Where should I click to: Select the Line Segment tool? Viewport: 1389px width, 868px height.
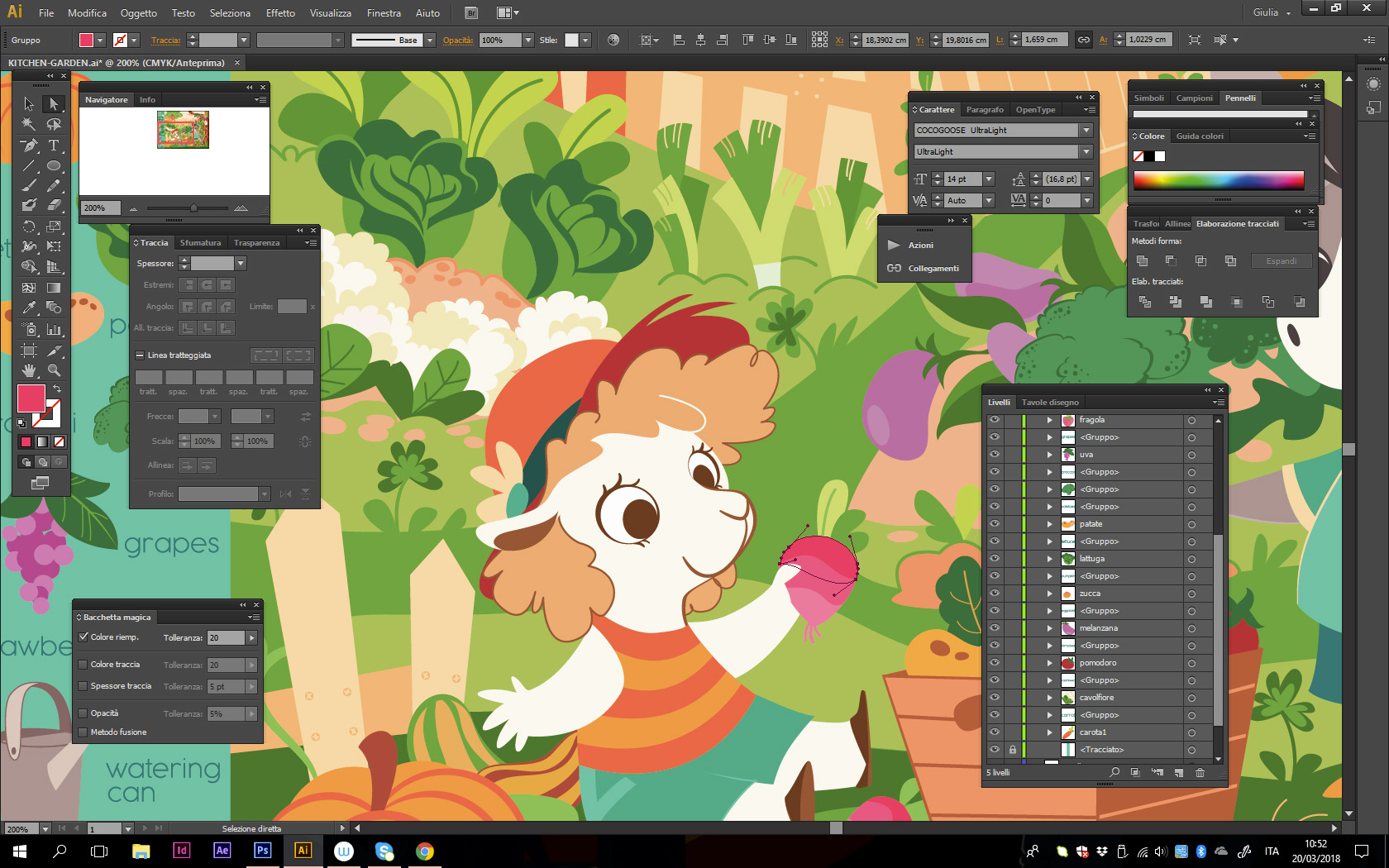pos(29,165)
